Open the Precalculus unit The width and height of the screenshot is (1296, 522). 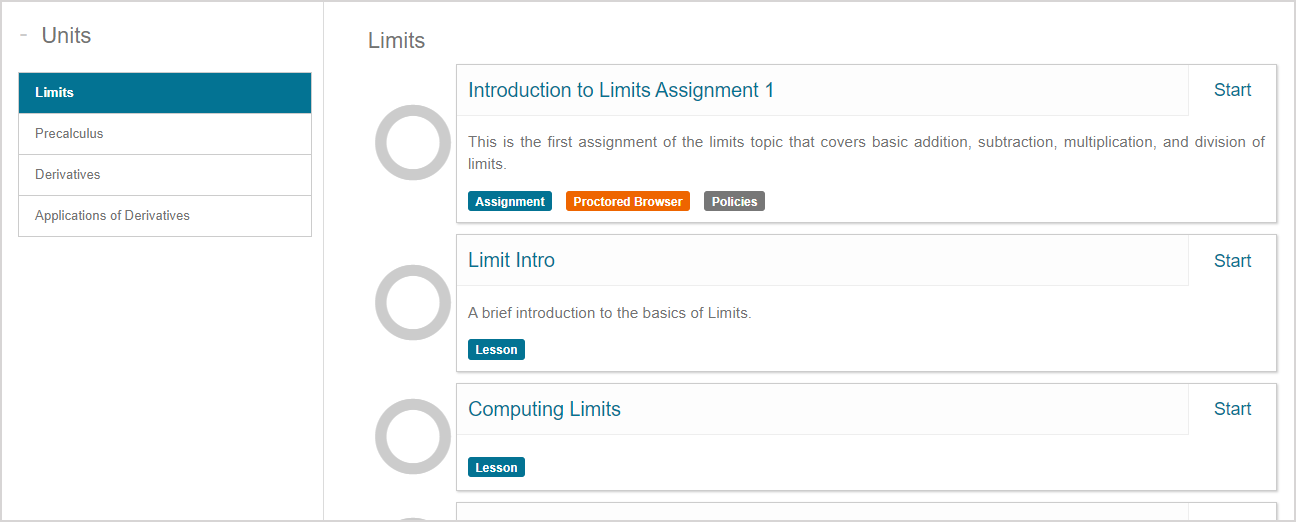pyautogui.click(x=165, y=134)
